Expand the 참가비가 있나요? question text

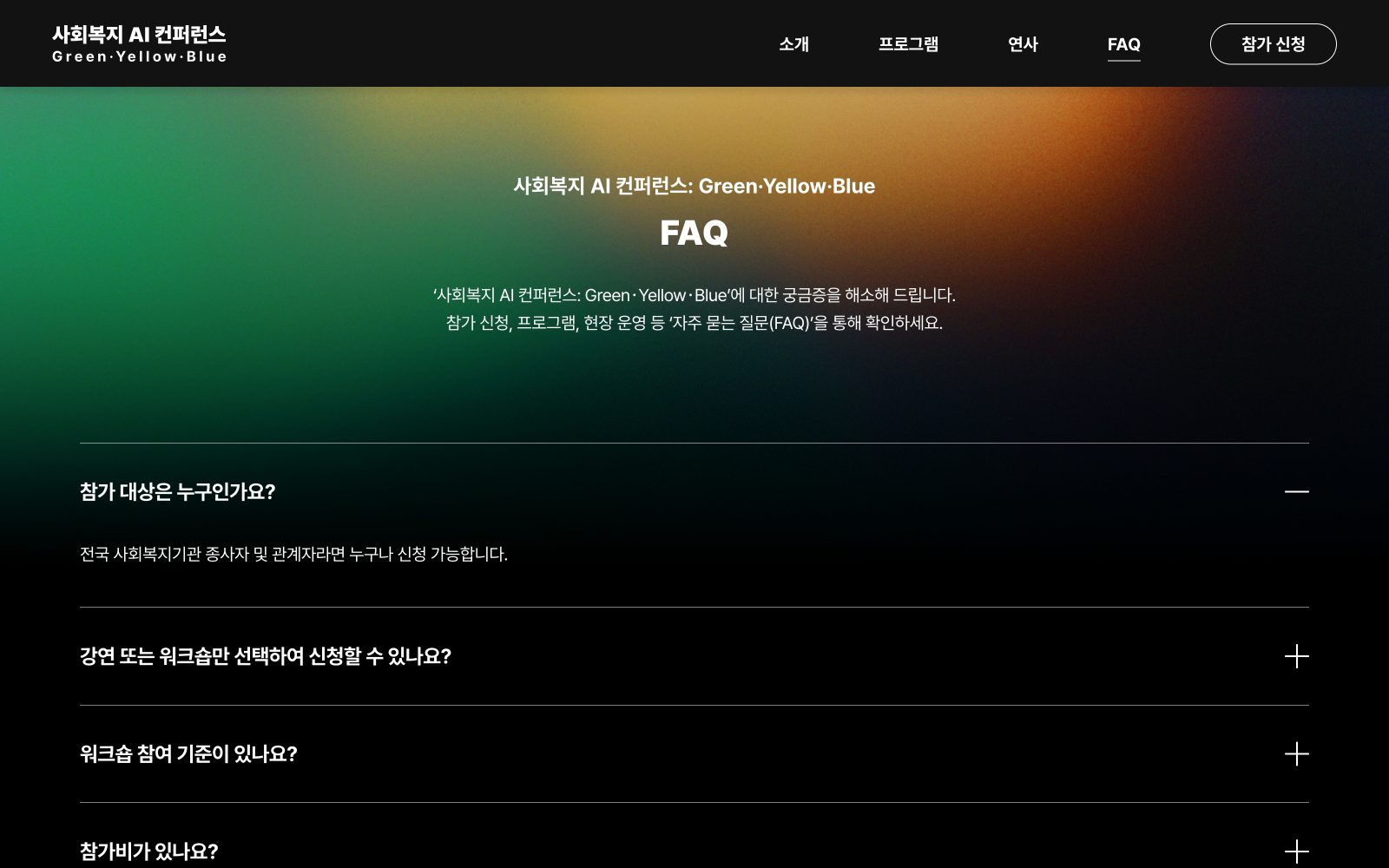coord(148,851)
